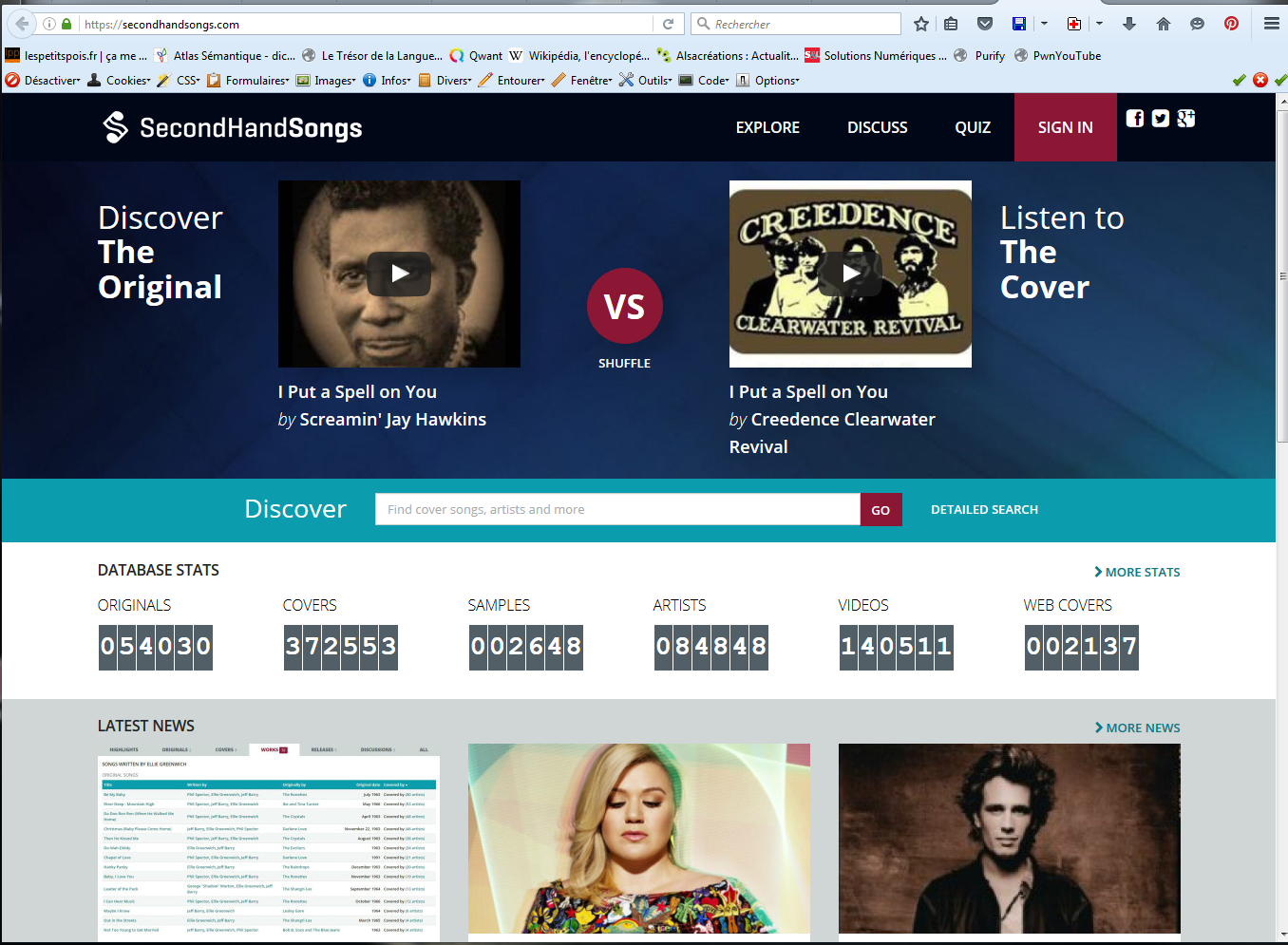Open the SecondHandSongs Google+ icon
Image resolution: width=1288 pixels, height=945 pixels.
pos(1186,118)
